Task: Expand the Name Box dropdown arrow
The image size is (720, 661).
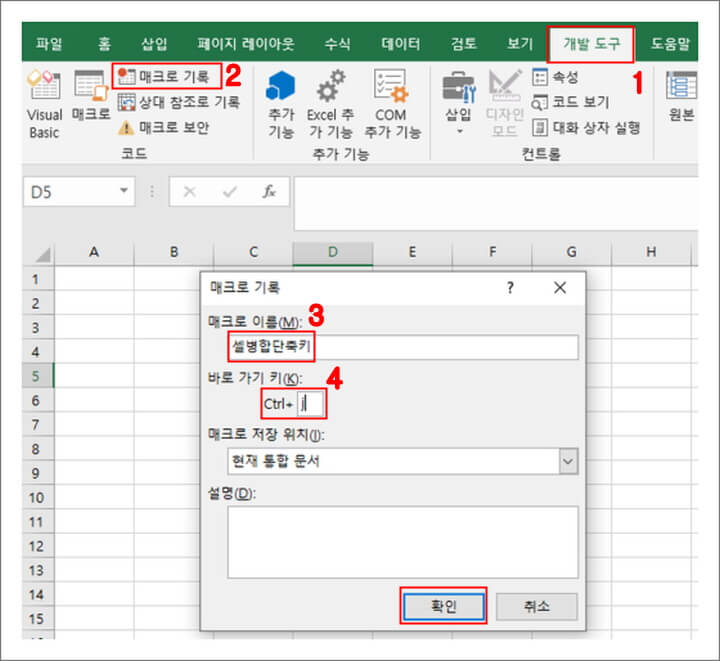Action: 124,190
